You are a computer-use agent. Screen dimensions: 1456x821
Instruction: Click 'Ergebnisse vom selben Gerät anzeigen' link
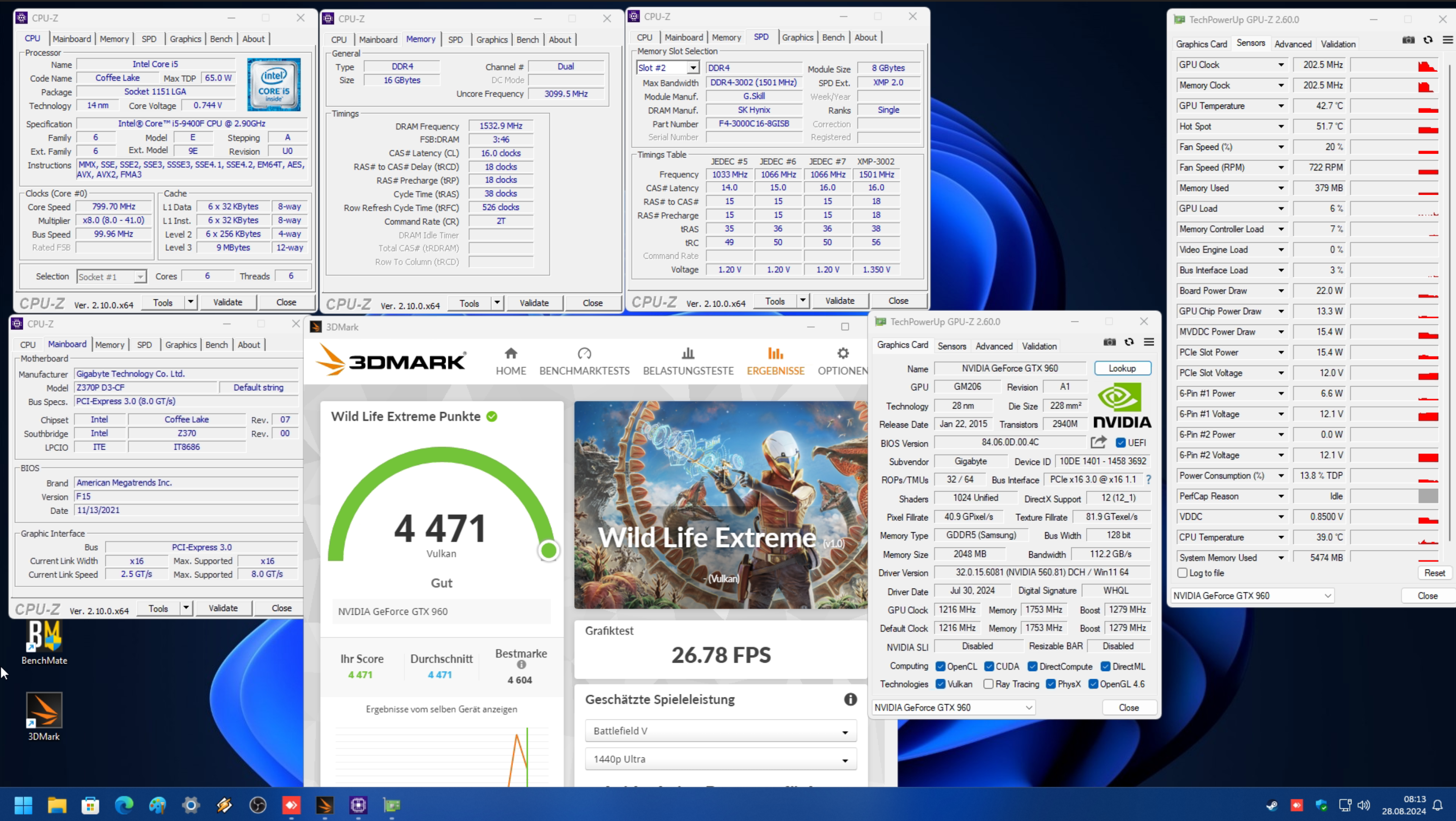(x=441, y=709)
